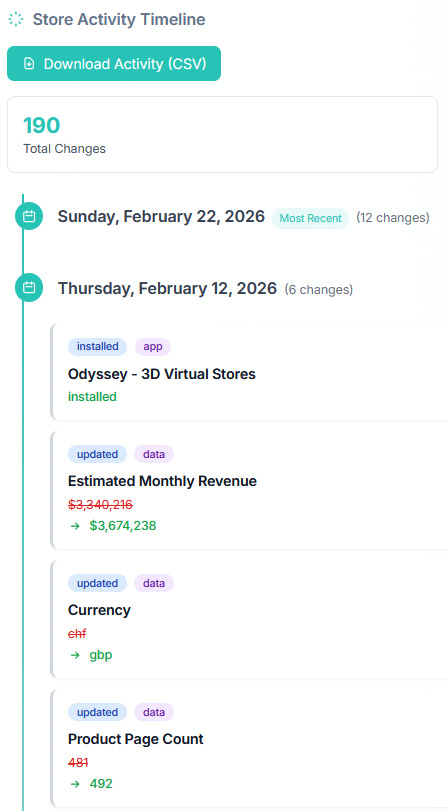Click the 190 Total Changes card
Image resolution: width=448 pixels, height=811 pixels.
[222, 134]
